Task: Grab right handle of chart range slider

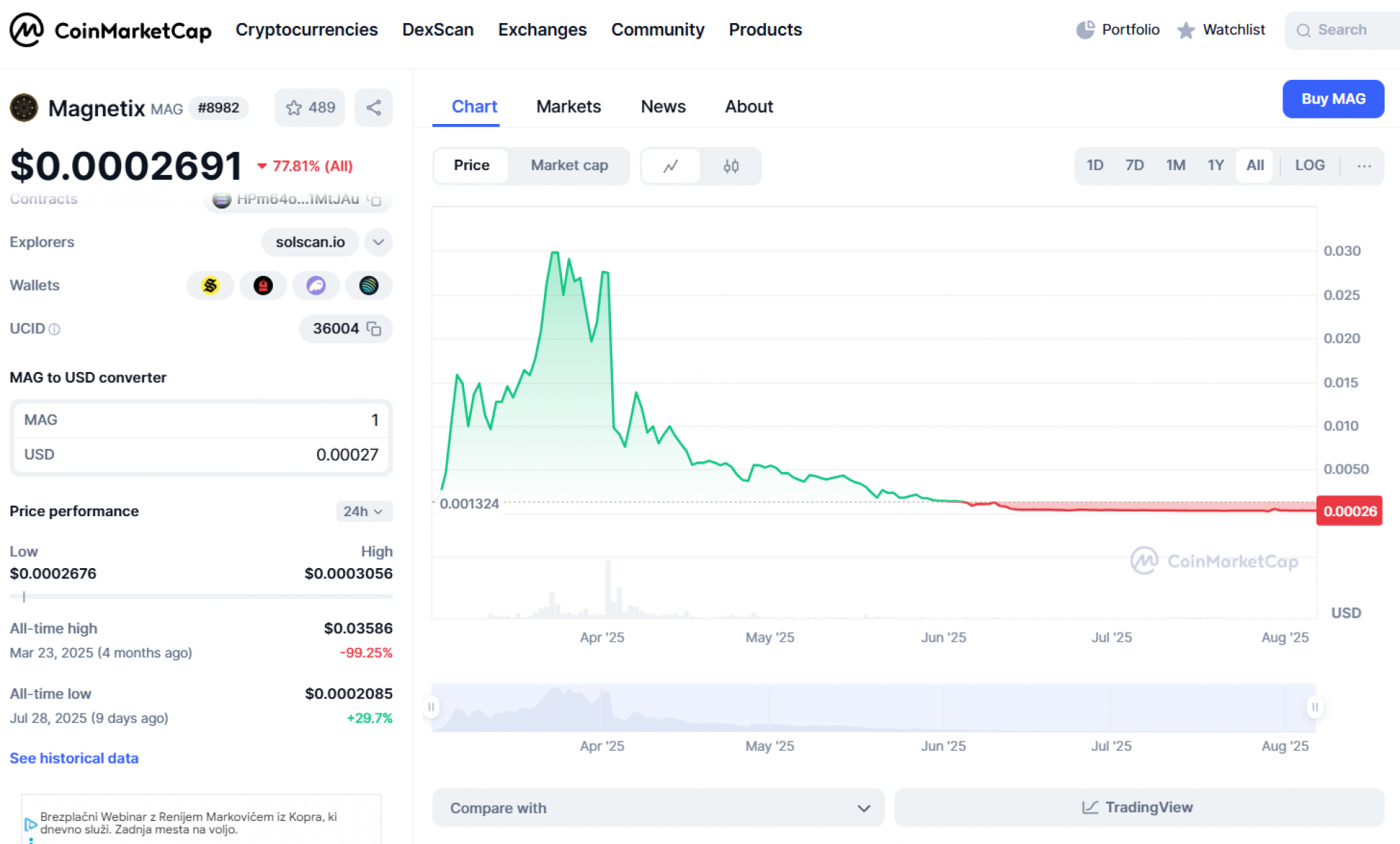Action: (1315, 707)
